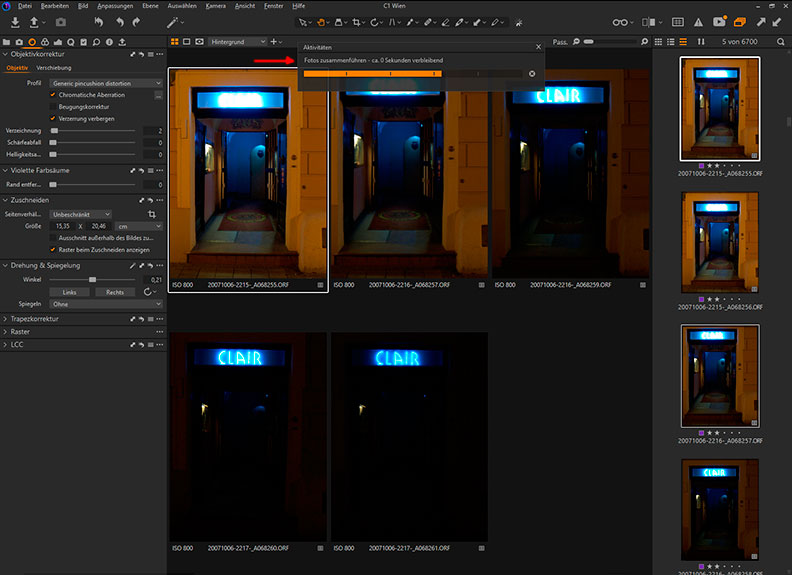Toggle the Grid overlay icon

(x=678, y=22)
